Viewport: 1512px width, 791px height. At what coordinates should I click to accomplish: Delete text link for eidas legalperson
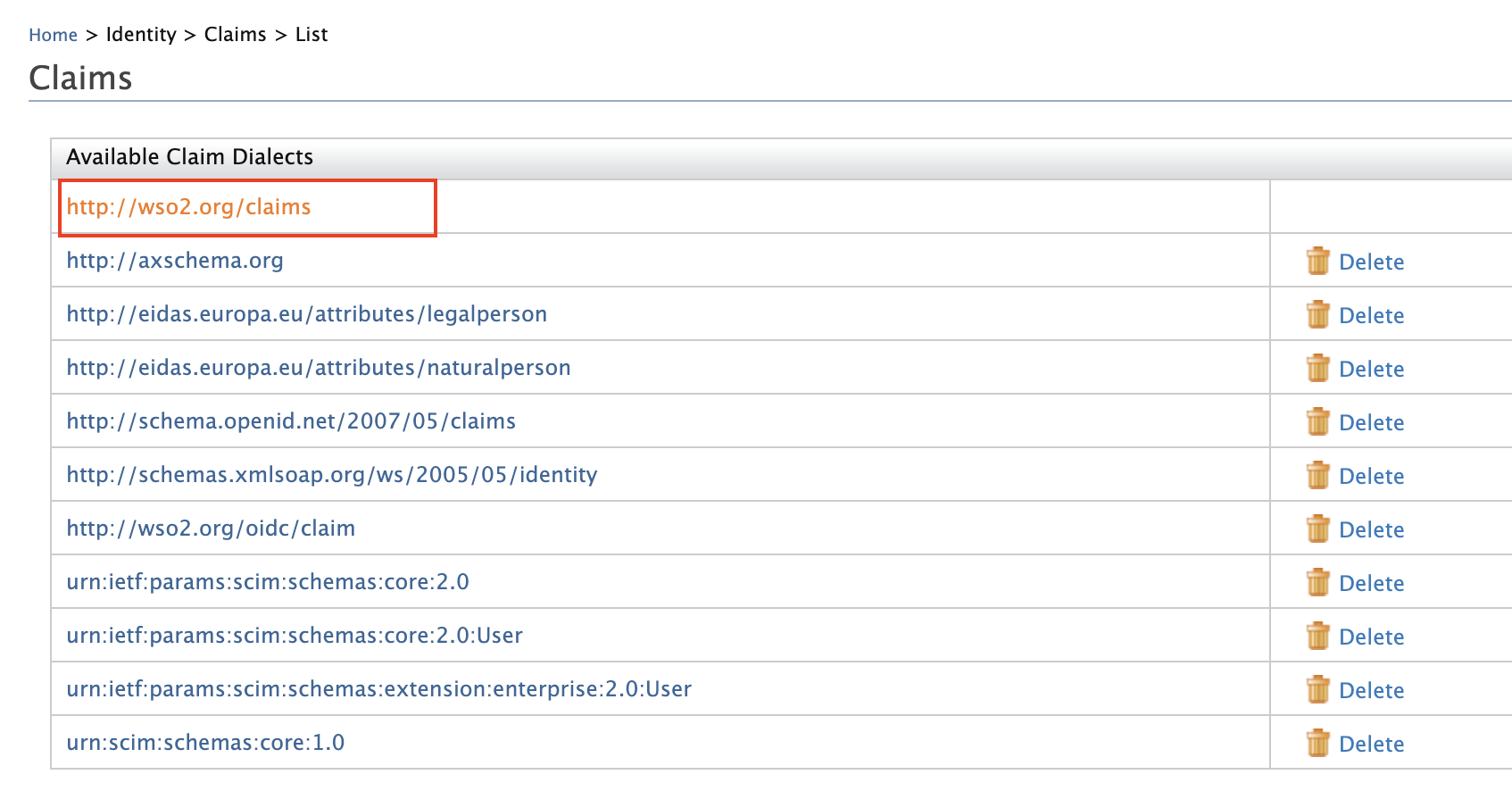[x=1372, y=315]
